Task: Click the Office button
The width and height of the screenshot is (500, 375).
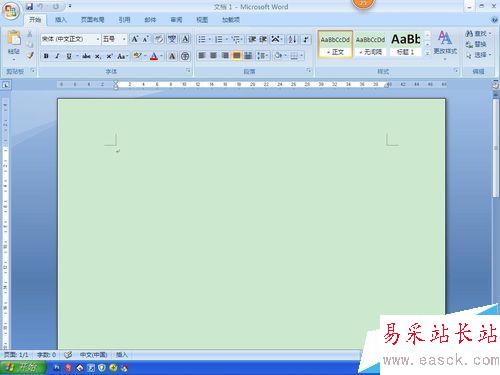Action: 11,11
